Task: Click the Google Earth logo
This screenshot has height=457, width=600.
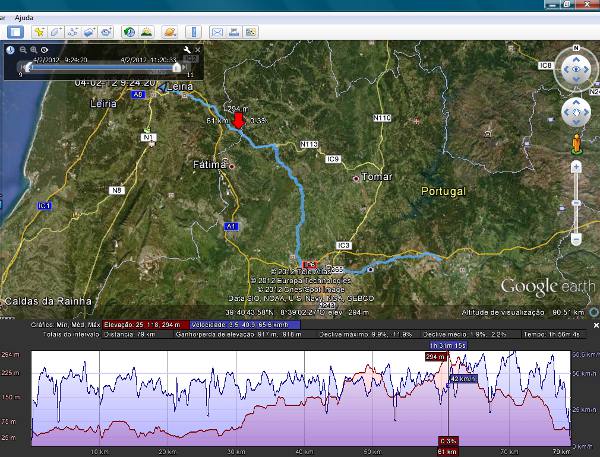Action: (548, 287)
